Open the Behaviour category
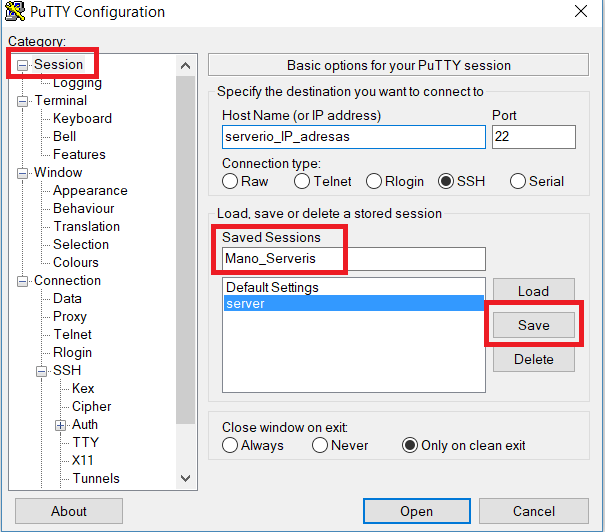The image size is (605, 532). pyautogui.click(x=83, y=208)
